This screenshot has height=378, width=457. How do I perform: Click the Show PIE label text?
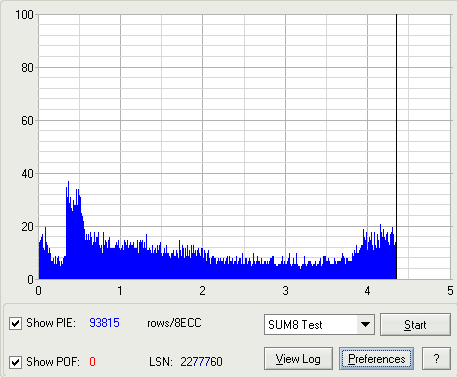[x=51, y=323]
